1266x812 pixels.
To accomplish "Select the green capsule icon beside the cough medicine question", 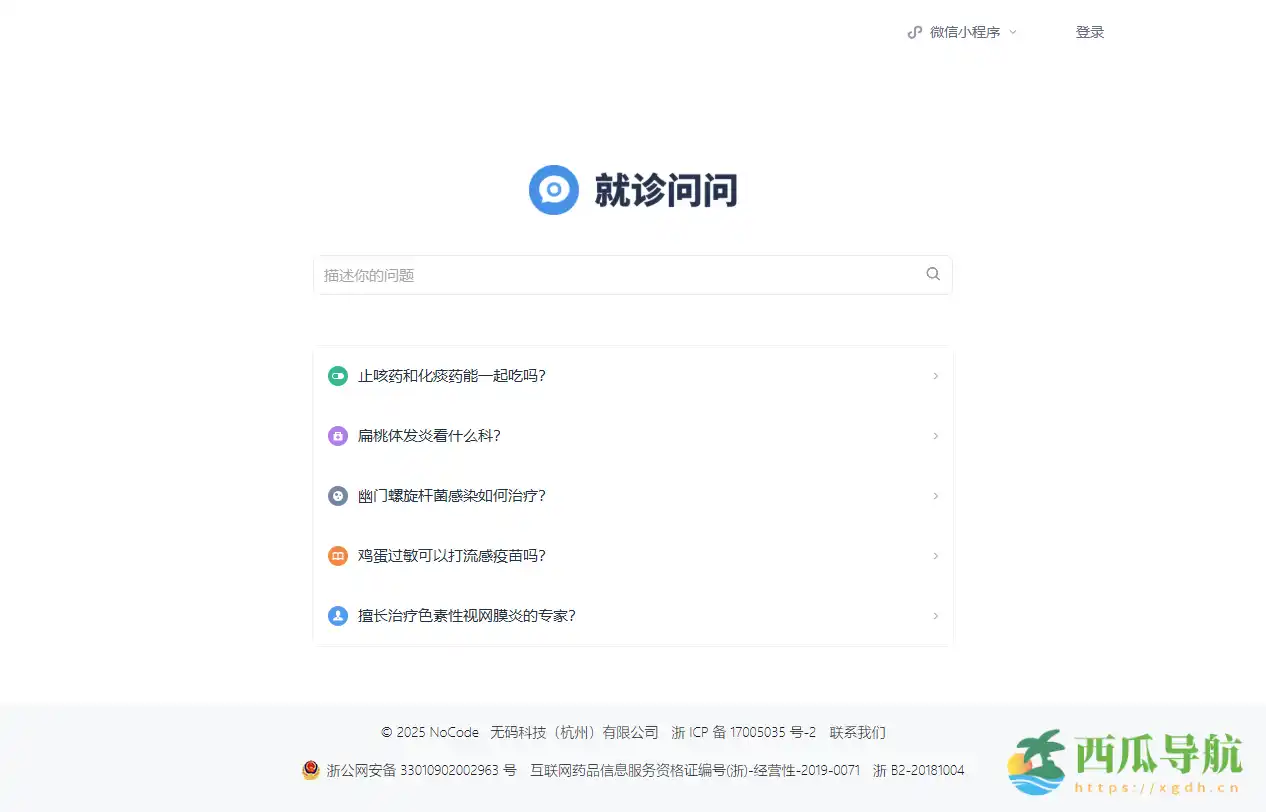I will [x=337, y=376].
